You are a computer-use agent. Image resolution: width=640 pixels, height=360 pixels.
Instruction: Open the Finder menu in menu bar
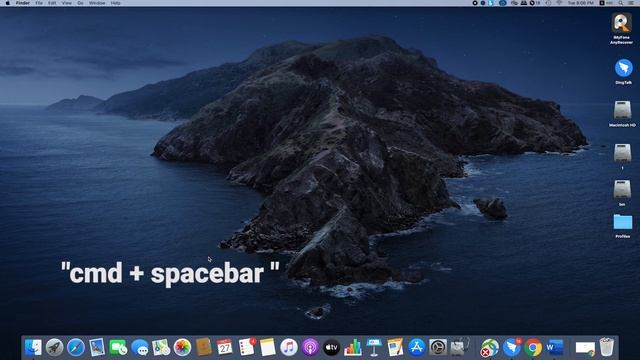click(23, 3)
